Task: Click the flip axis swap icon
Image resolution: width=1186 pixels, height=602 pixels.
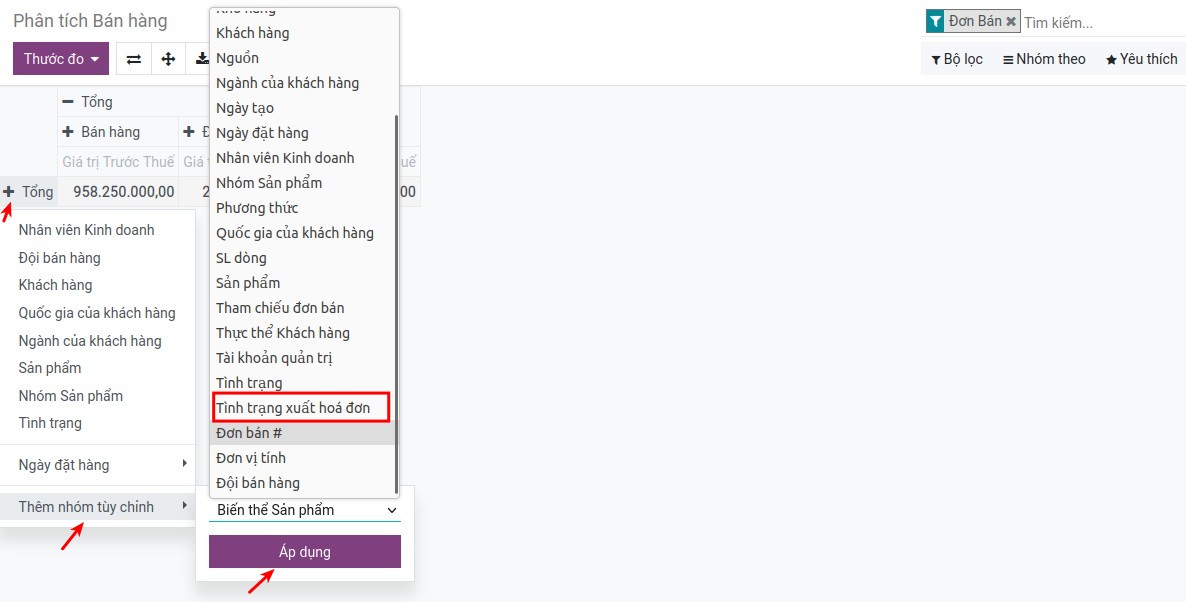Action: click(134, 59)
